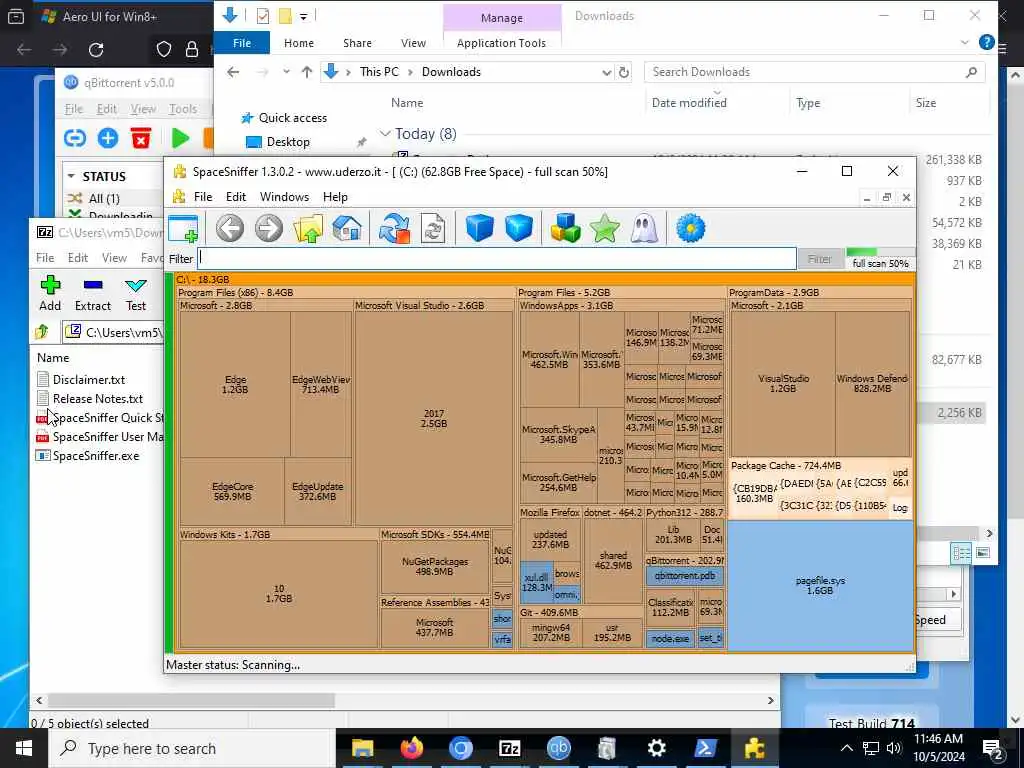Open Windows Start menu
1024x768 pixels.
[24, 748]
